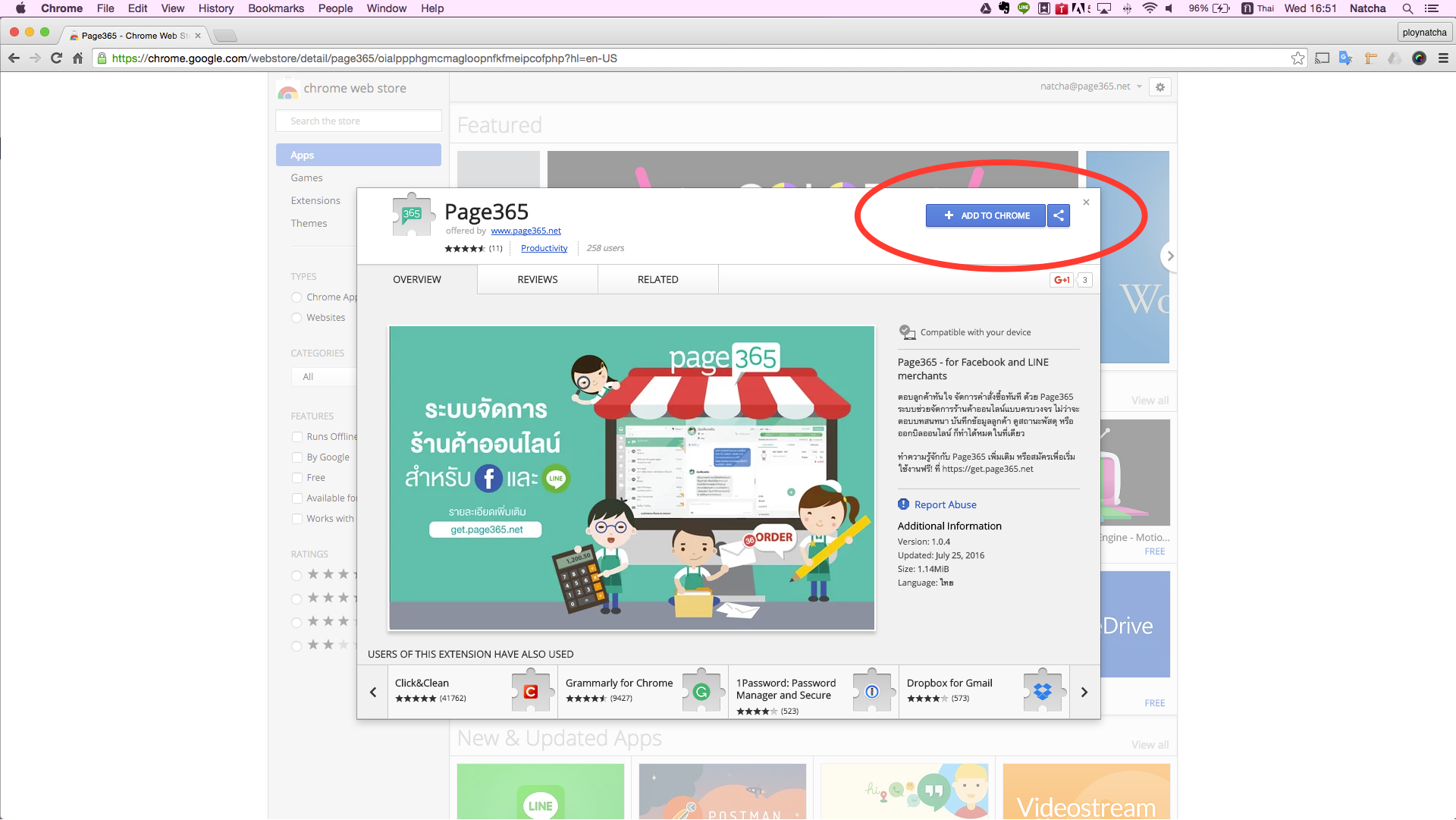
Task: Check the Works with checkbox
Action: [x=297, y=519]
